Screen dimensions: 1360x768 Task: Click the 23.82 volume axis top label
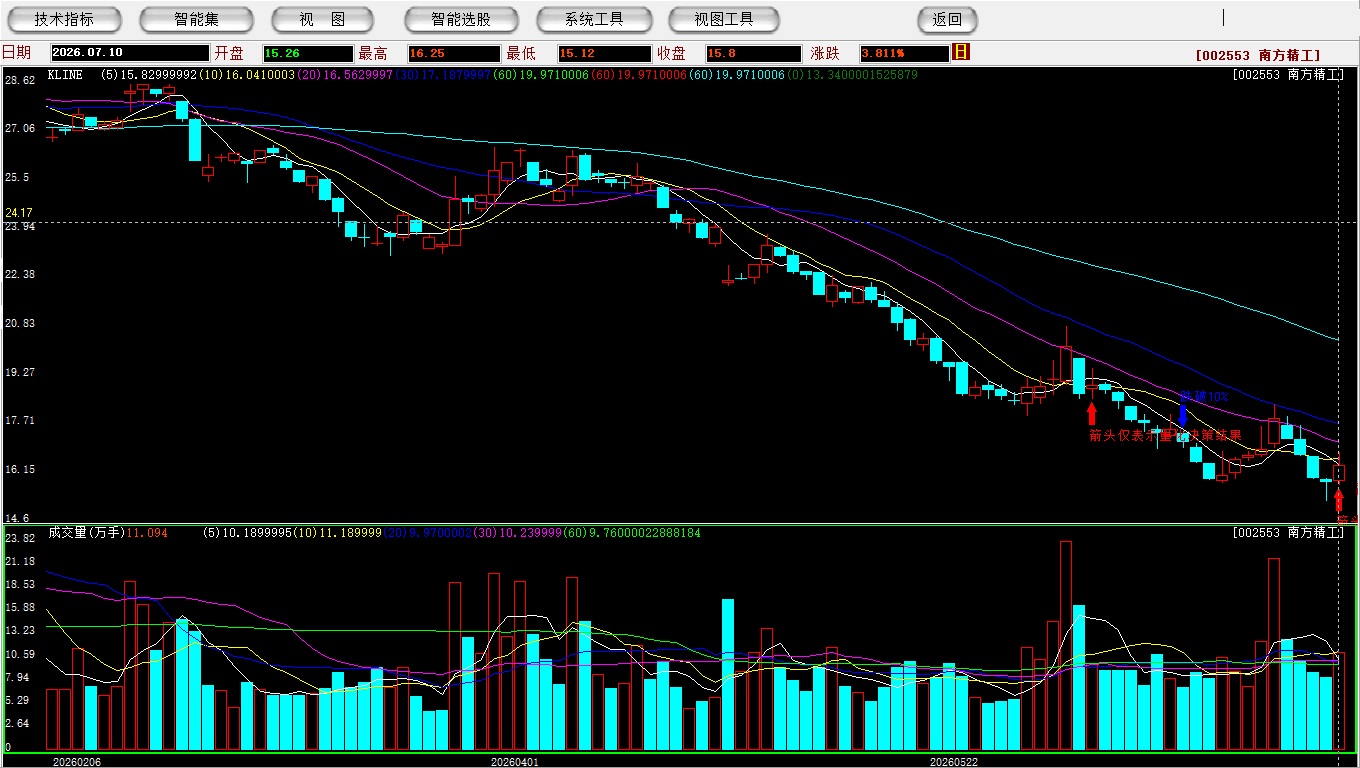tap(19, 538)
